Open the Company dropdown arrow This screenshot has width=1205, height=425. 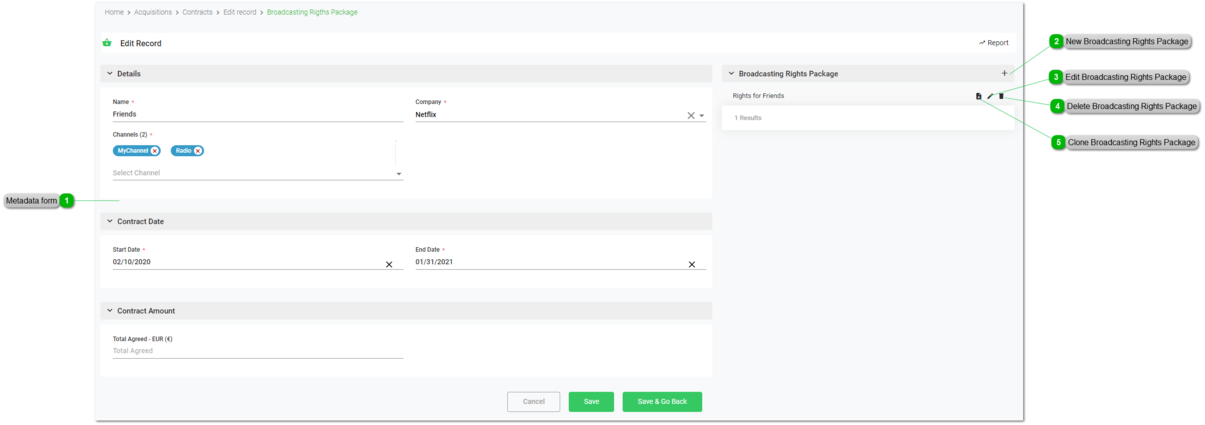click(x=702, y=116)
